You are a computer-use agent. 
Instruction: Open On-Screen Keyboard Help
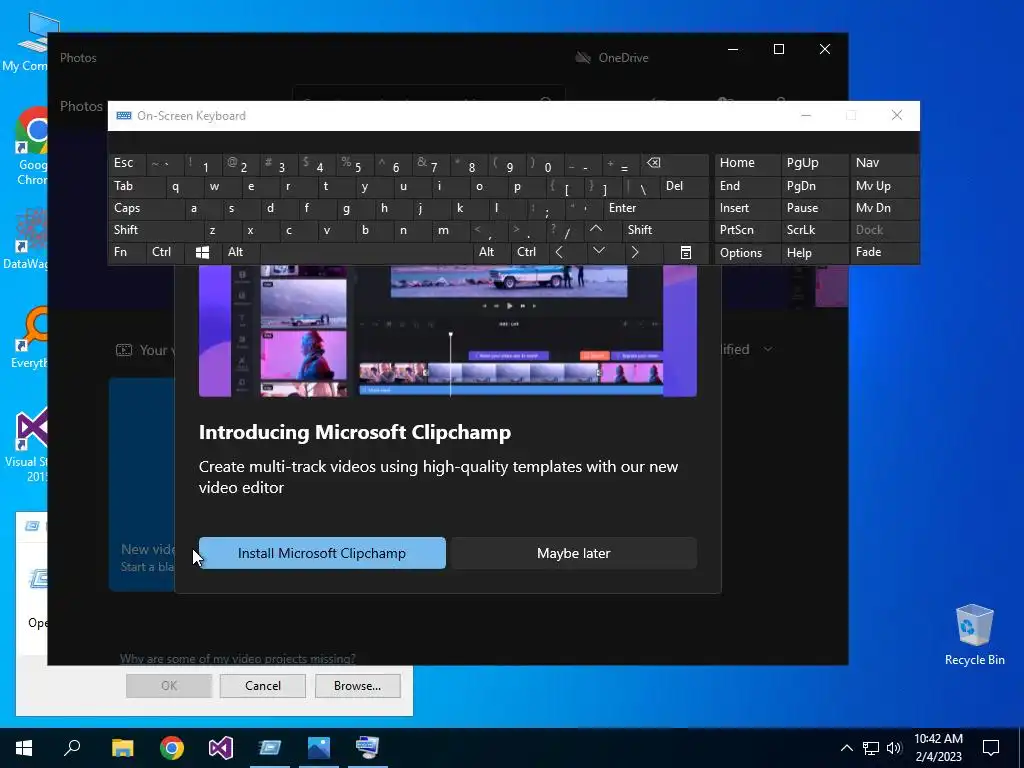[813, 253]
